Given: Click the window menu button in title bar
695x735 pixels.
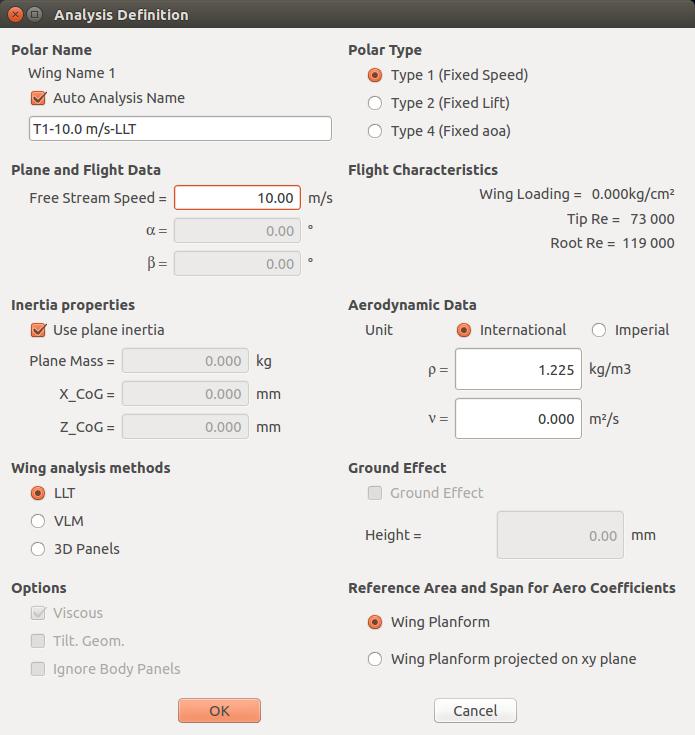Looking at the screenshot, I should [x=35, y=15].
